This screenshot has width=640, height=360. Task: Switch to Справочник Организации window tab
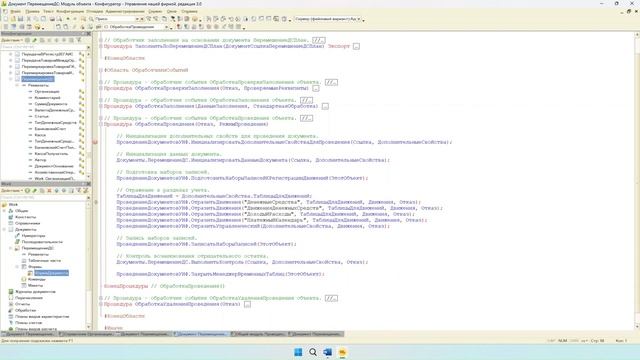point(87,334)
